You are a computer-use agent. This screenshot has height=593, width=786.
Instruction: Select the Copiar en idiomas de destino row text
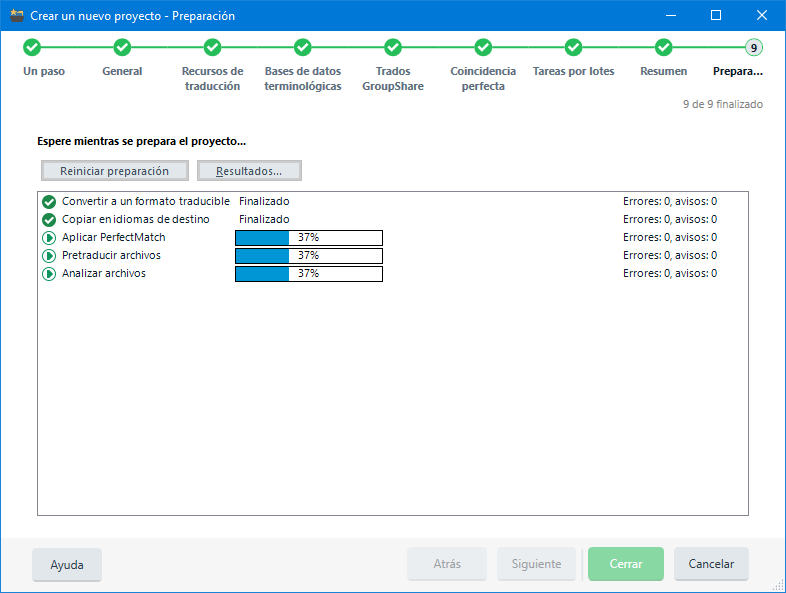[136, 219]
